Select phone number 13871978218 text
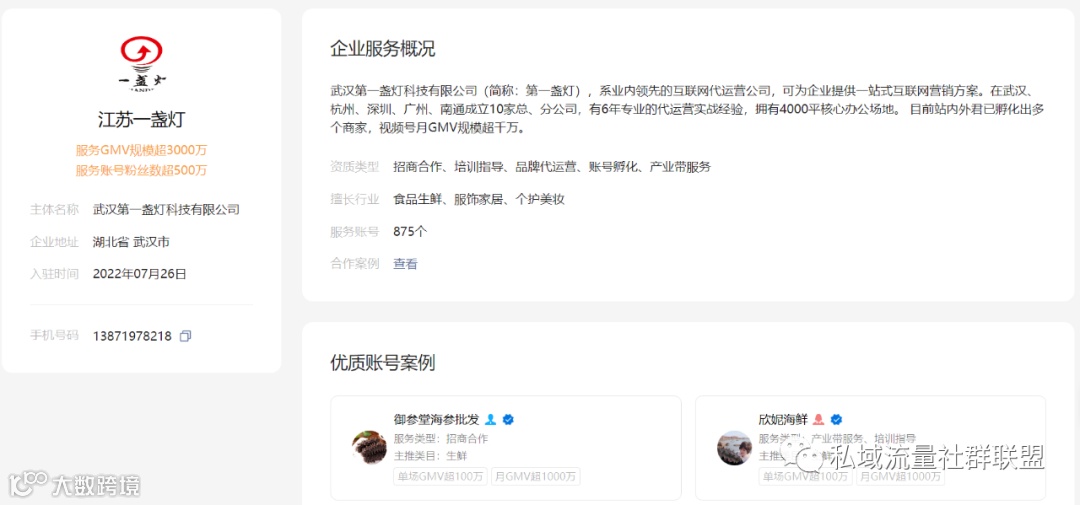 [x=132, y=336]
